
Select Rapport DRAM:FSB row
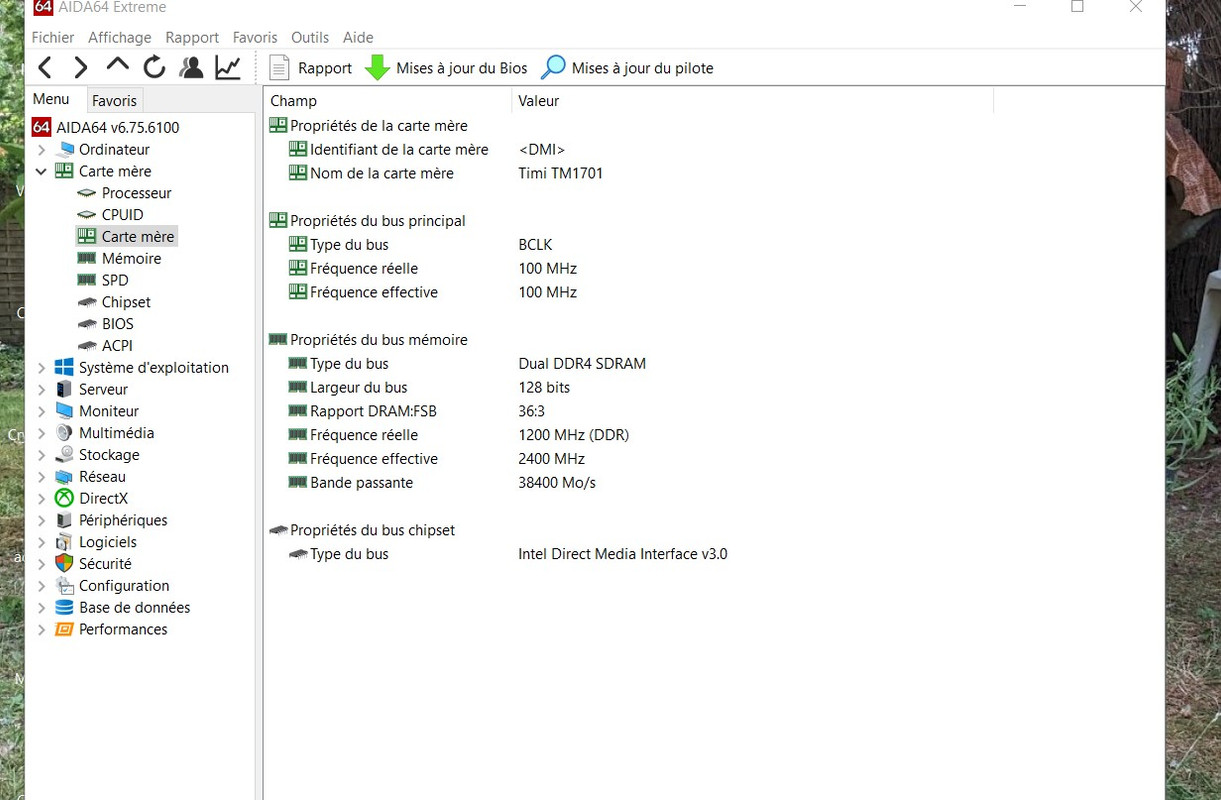click(x=373, y=411)
